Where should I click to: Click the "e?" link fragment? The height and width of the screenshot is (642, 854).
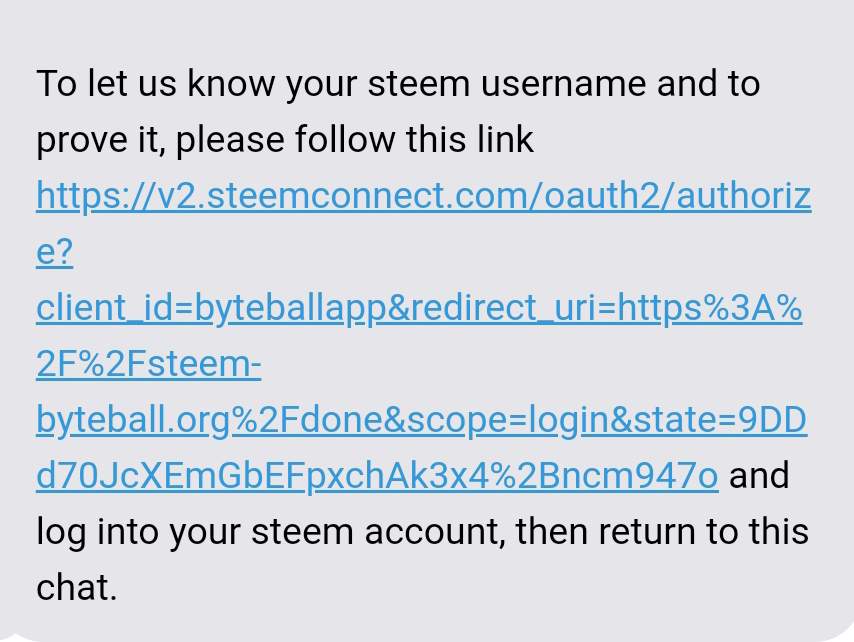(x=55, y=252)
